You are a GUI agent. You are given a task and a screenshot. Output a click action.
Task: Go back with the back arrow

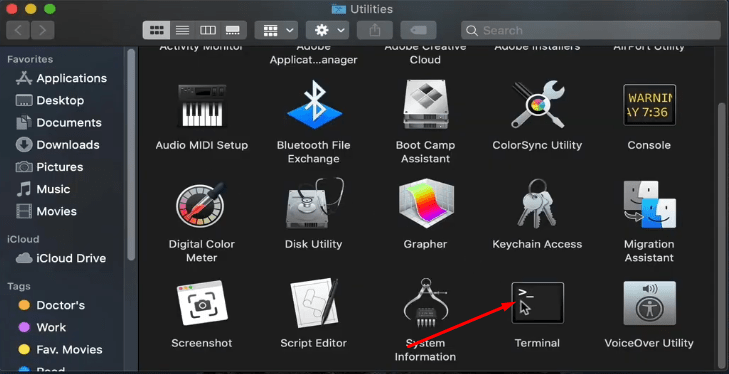(x=19, y=31)
